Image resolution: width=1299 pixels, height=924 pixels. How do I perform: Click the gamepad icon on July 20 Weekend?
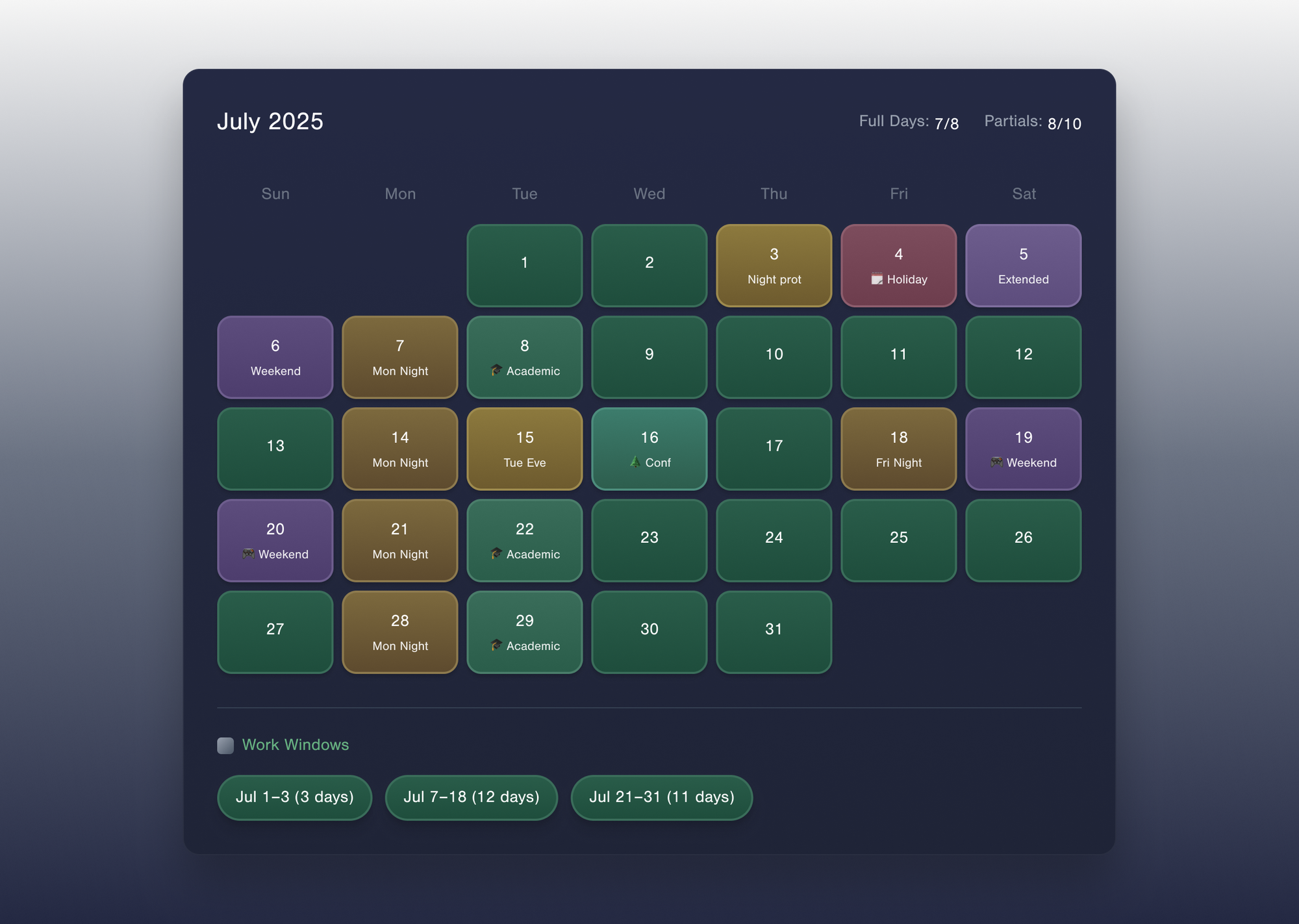coord(248,553)
